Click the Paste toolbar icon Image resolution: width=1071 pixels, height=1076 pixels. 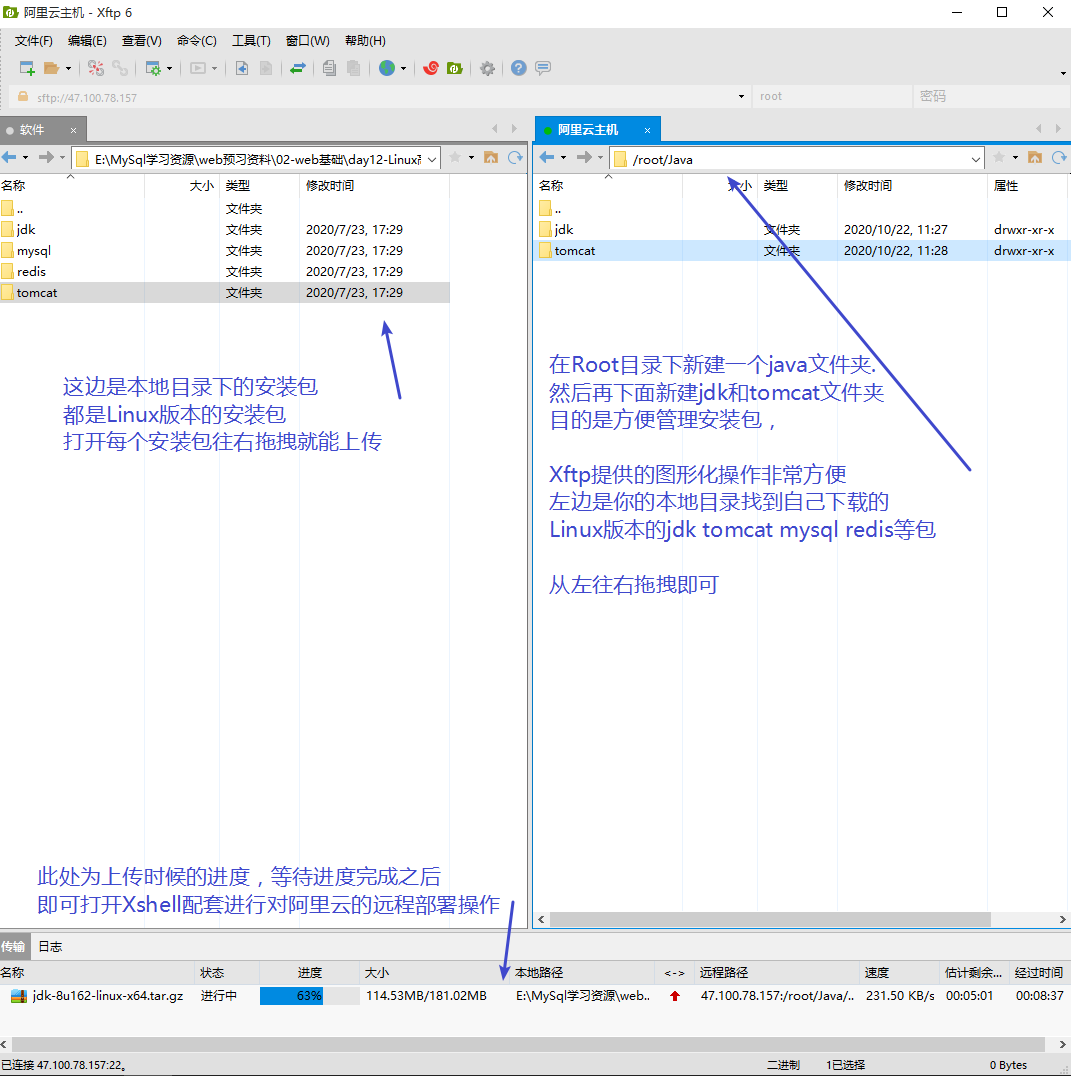pyautogui.click(x=353, y=68)
